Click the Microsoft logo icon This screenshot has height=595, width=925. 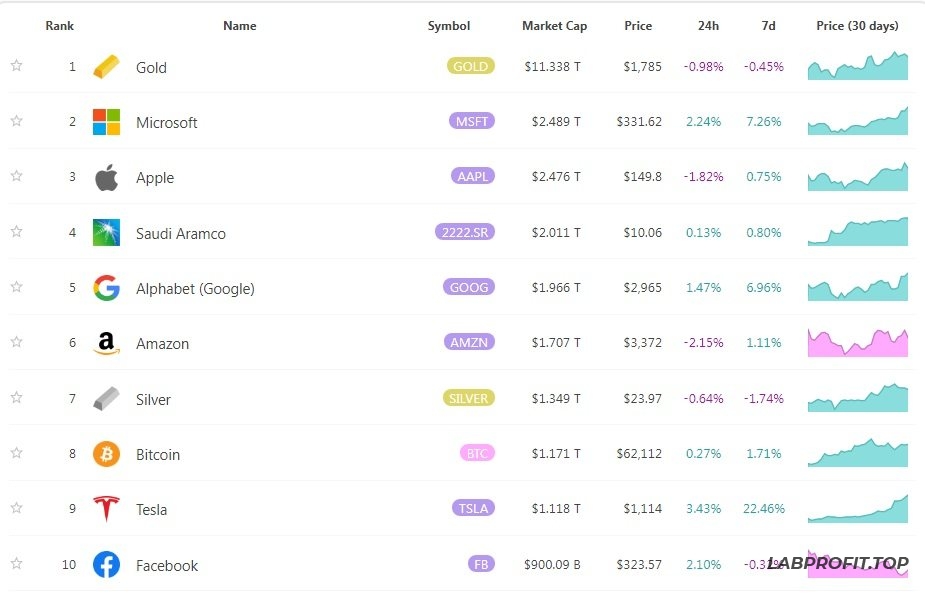[106, 122]
